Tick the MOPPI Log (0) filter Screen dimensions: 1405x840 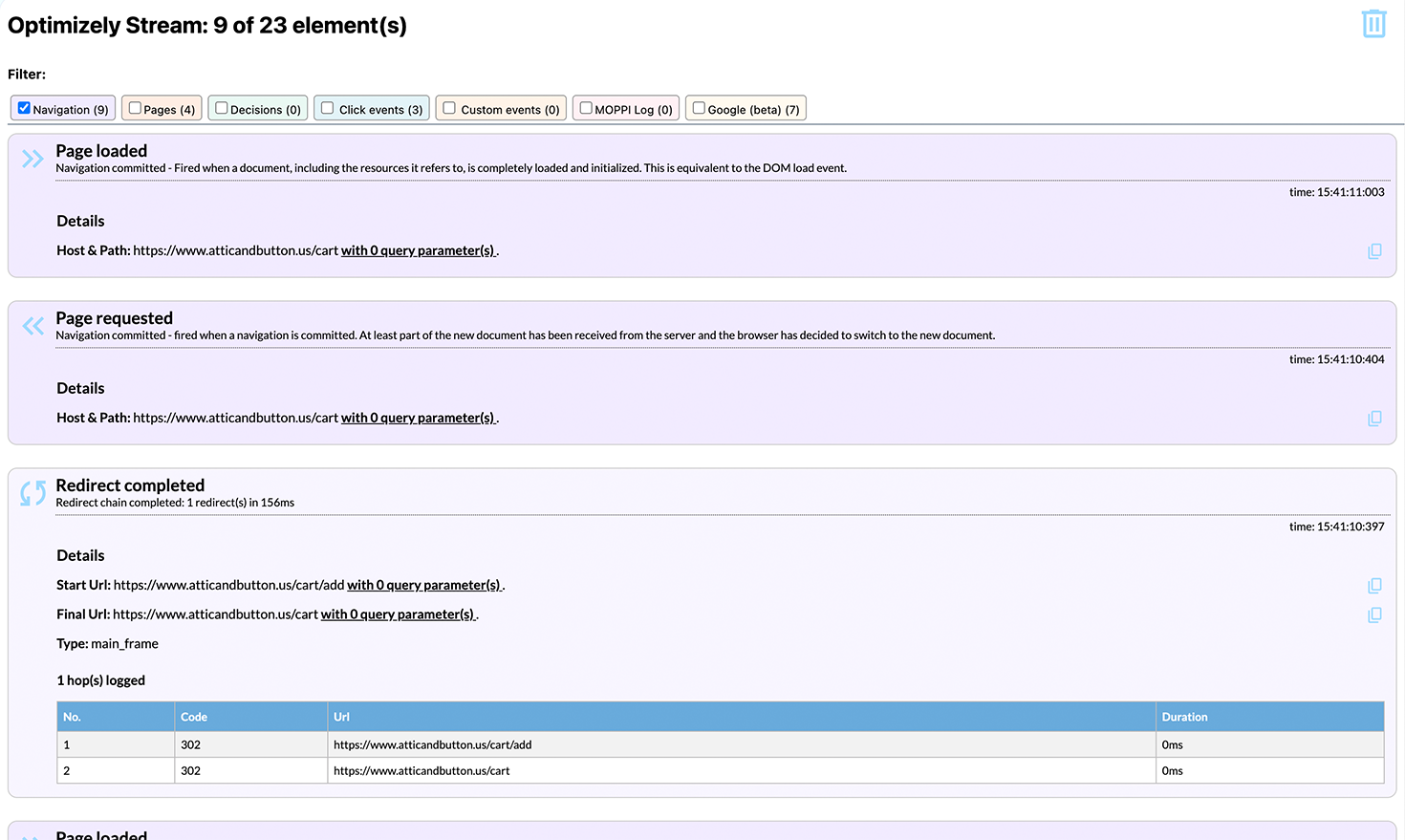(586, 108)
